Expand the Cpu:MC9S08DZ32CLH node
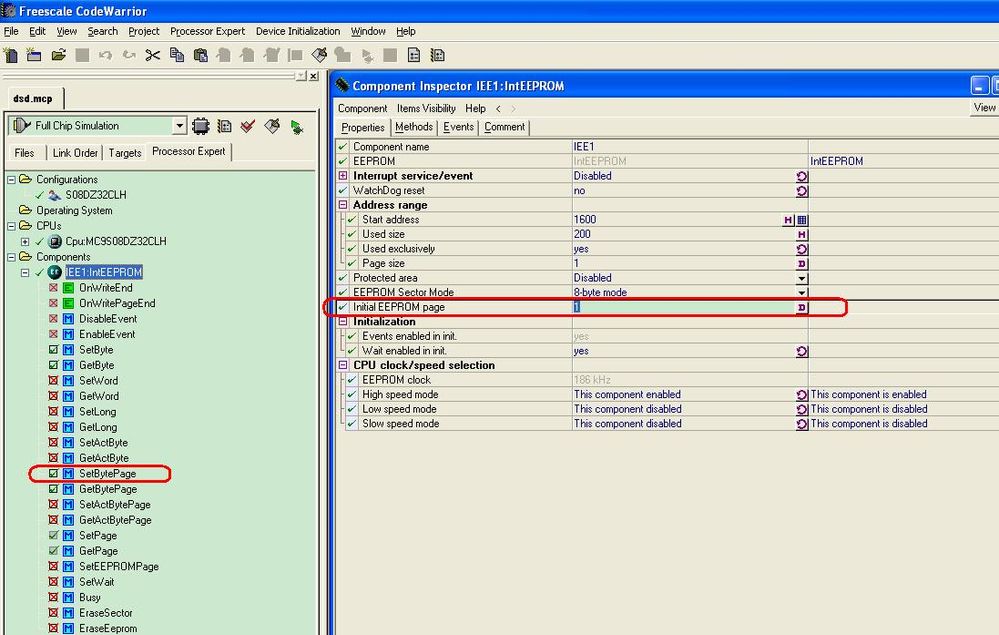The width and height of the screenshot is (999, 635). [25, 241]
